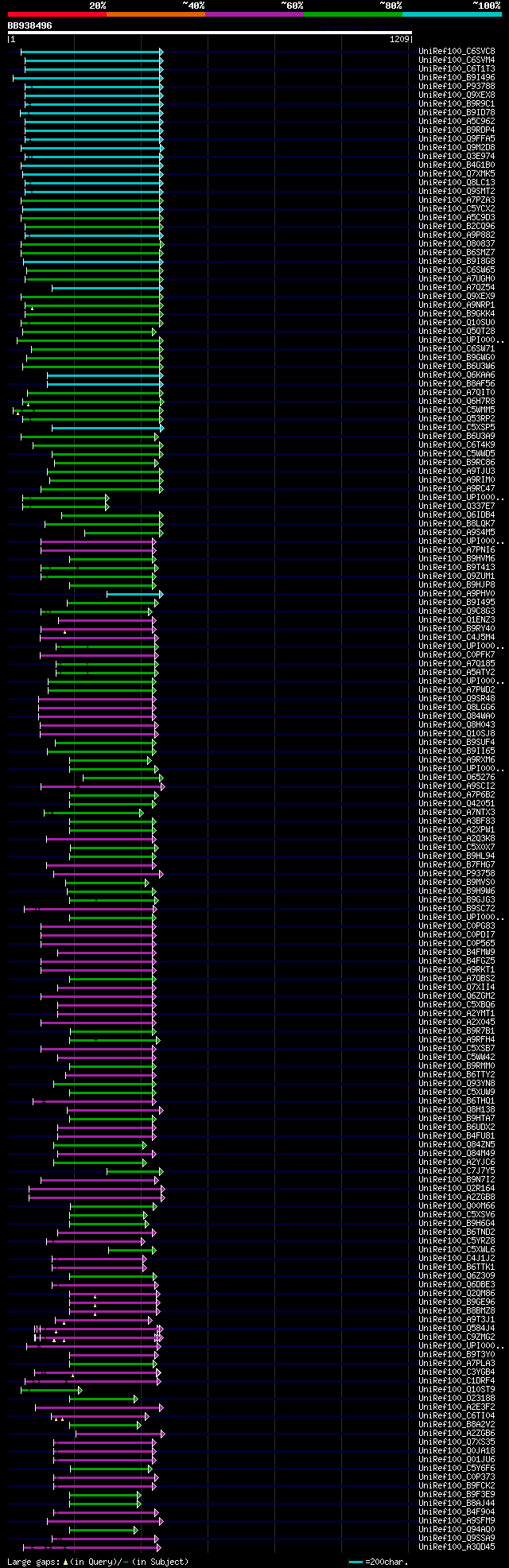Select label UniRef100_Q7XII4
This screenshot has height=1568, width=509.
point(457,987)
